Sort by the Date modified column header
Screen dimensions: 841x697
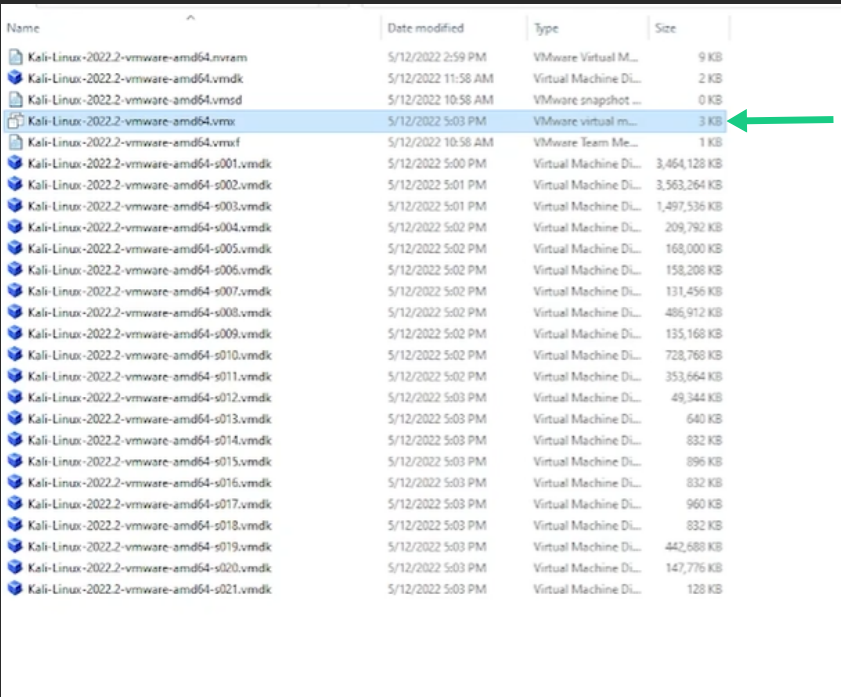click(x=425, y=28)
